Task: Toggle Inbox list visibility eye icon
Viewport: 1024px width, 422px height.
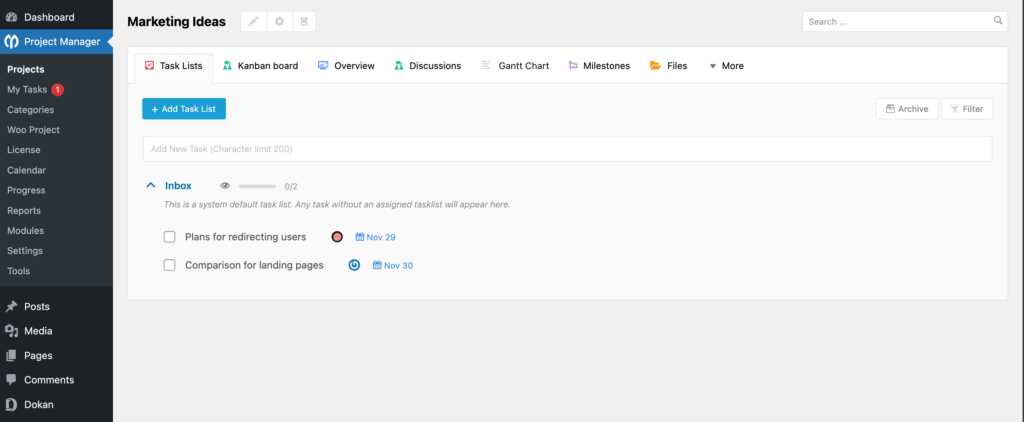Action: coord(225,186)
